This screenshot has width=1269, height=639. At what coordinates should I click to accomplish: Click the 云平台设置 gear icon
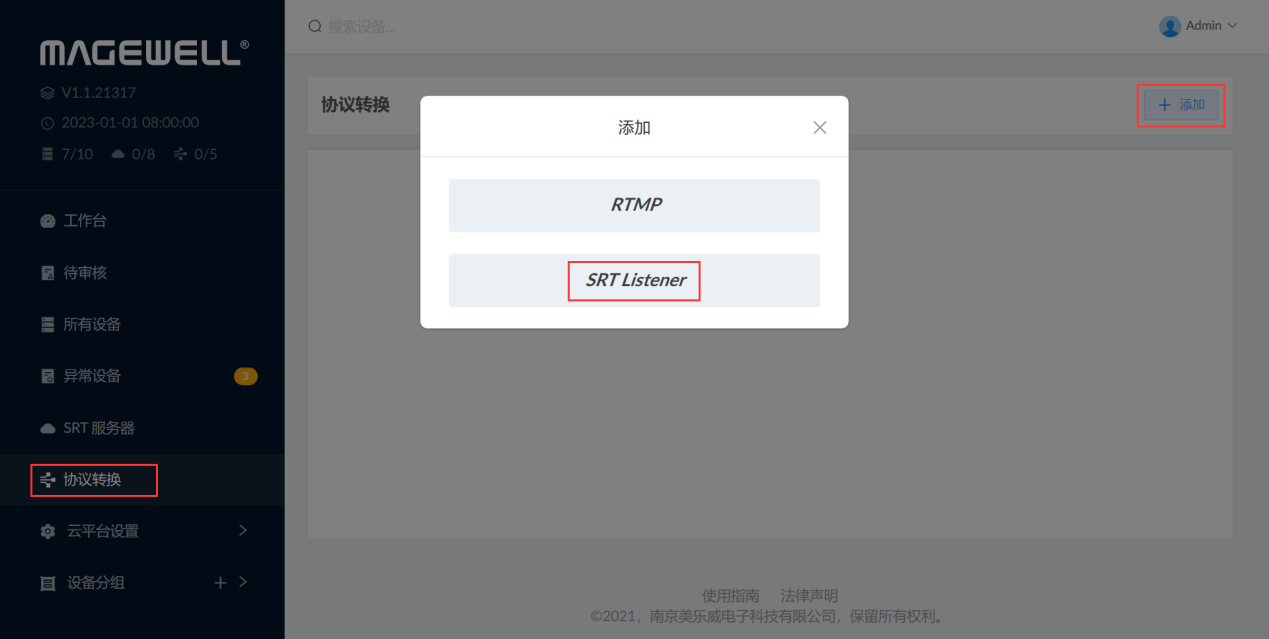pyautogui.click(x=47, y=532)
